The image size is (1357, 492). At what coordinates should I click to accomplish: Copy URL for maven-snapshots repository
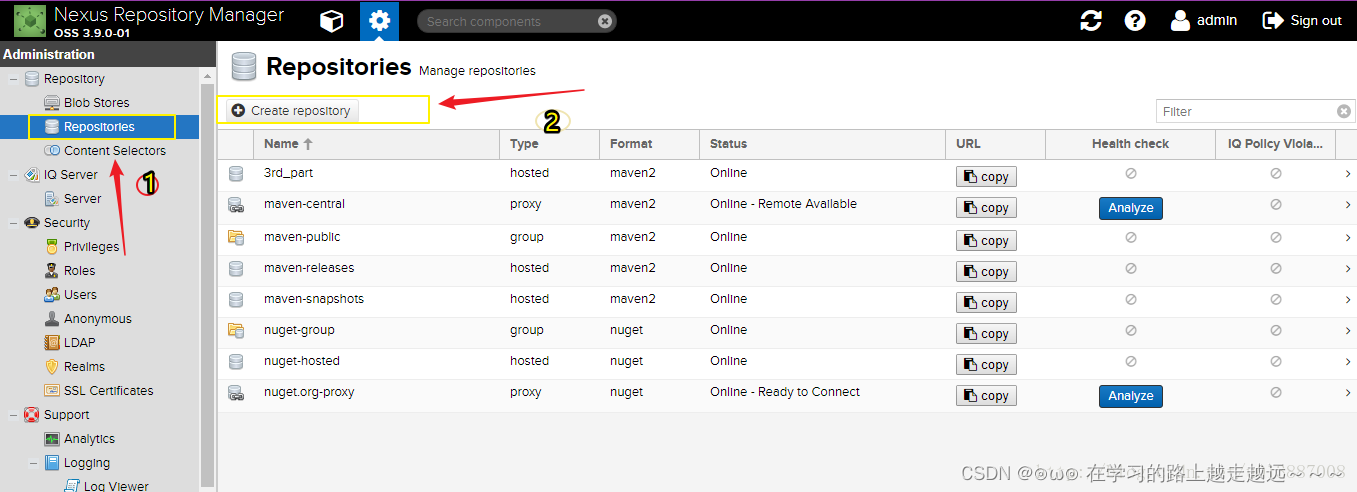pos(986,303)
